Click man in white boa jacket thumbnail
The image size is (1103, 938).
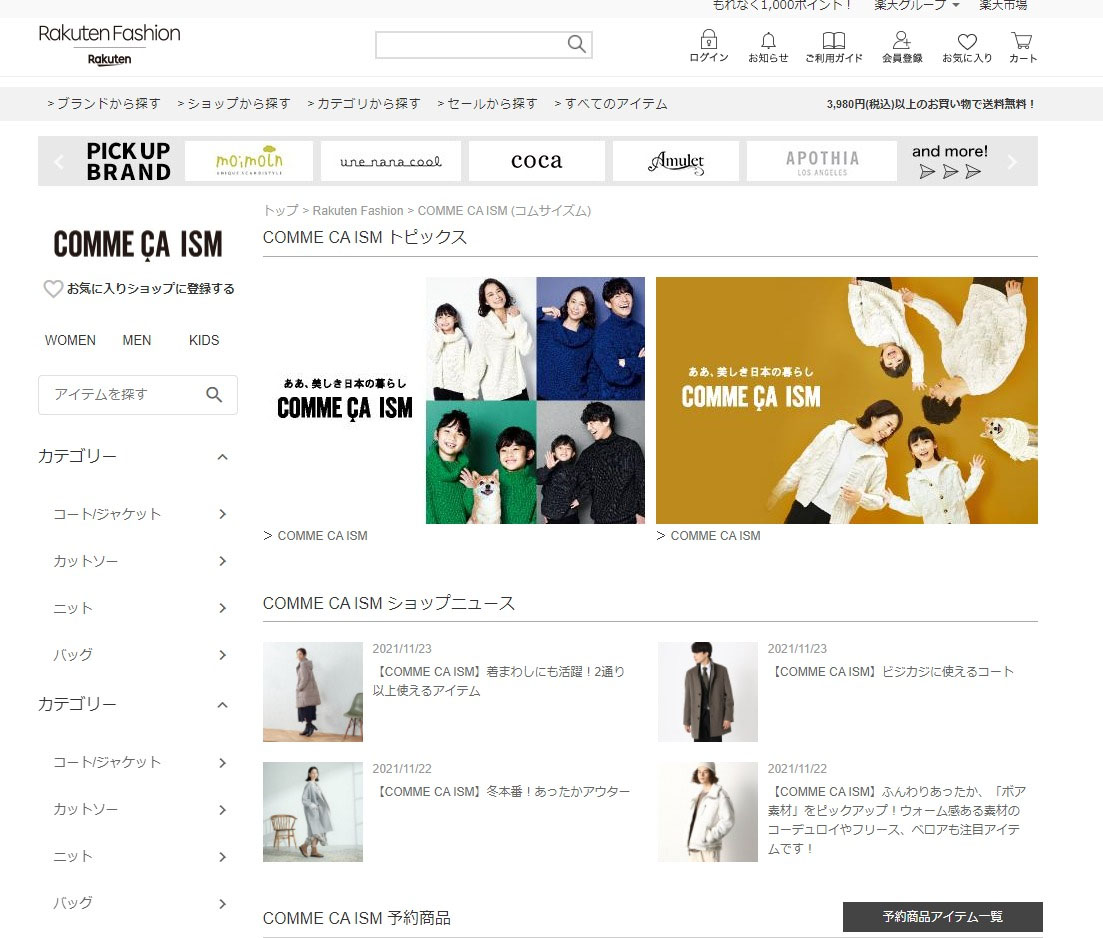point(708,812)
